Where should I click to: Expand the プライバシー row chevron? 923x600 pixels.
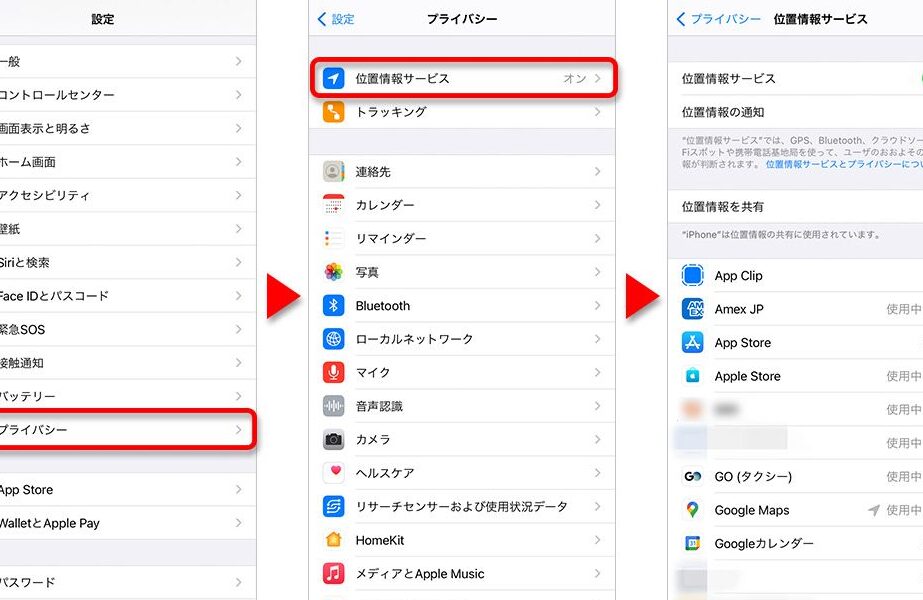click(x=238, y=430)
